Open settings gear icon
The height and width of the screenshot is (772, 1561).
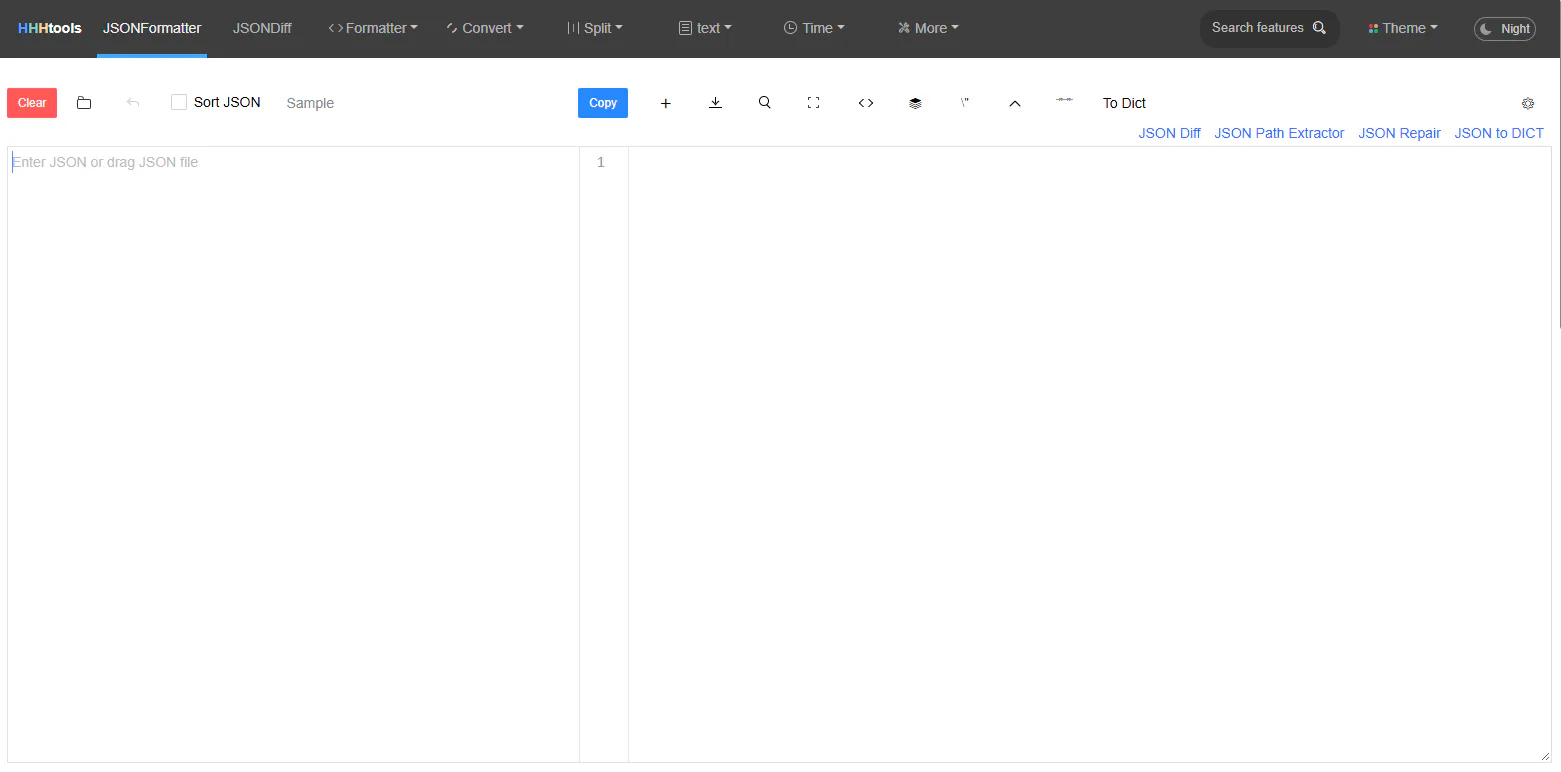pyautogui.click(x=1528, y=103)
